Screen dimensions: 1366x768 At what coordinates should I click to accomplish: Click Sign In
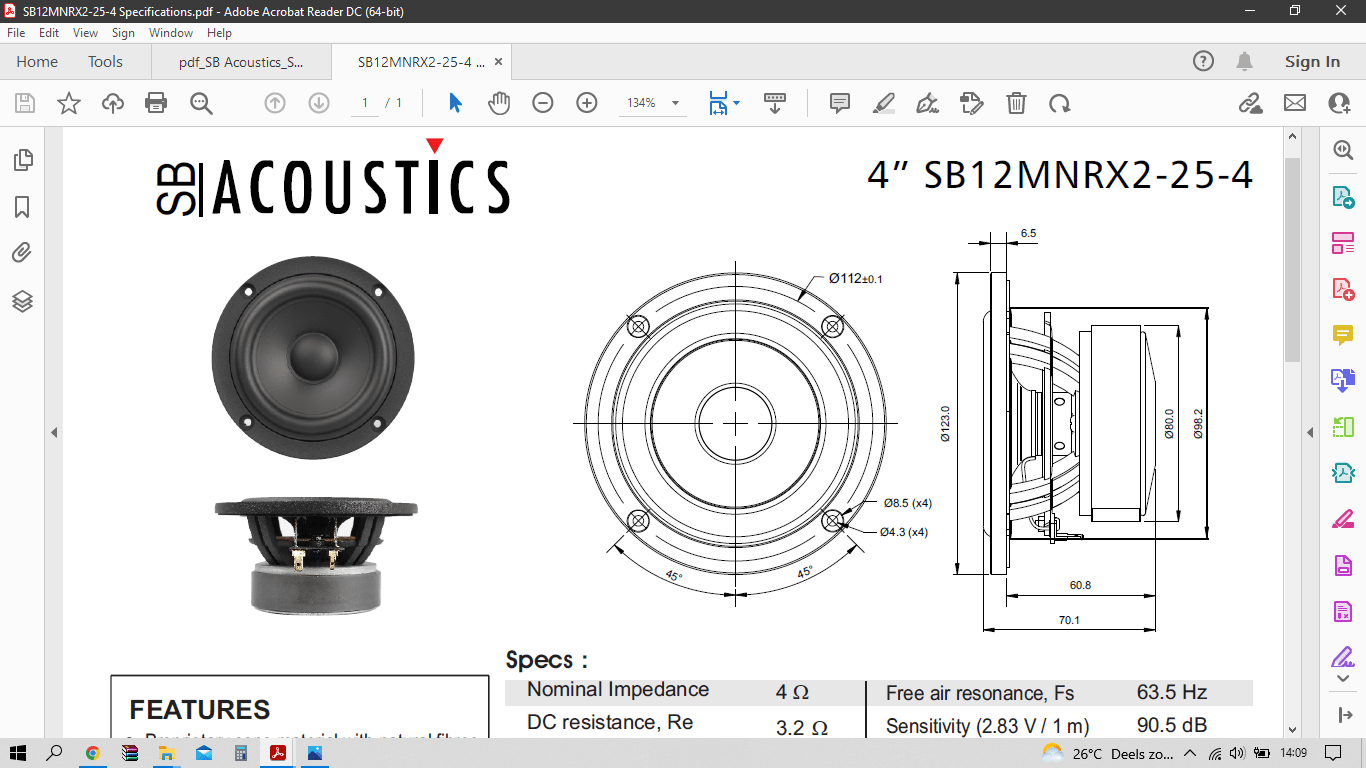pos(1312,62)
